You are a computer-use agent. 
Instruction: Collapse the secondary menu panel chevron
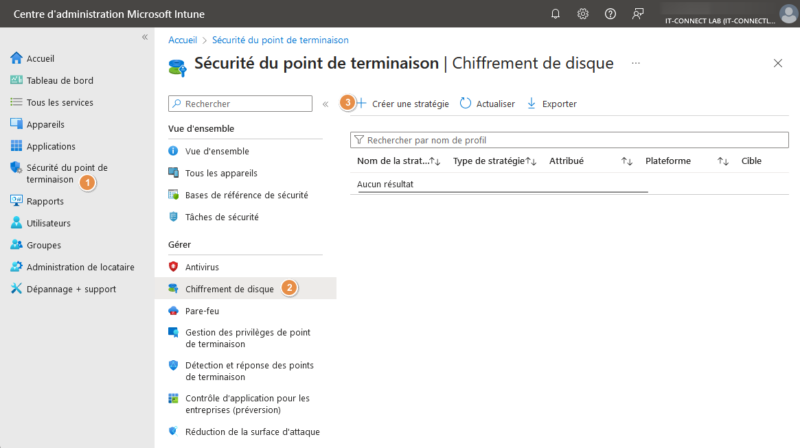(x=326, y=104)
